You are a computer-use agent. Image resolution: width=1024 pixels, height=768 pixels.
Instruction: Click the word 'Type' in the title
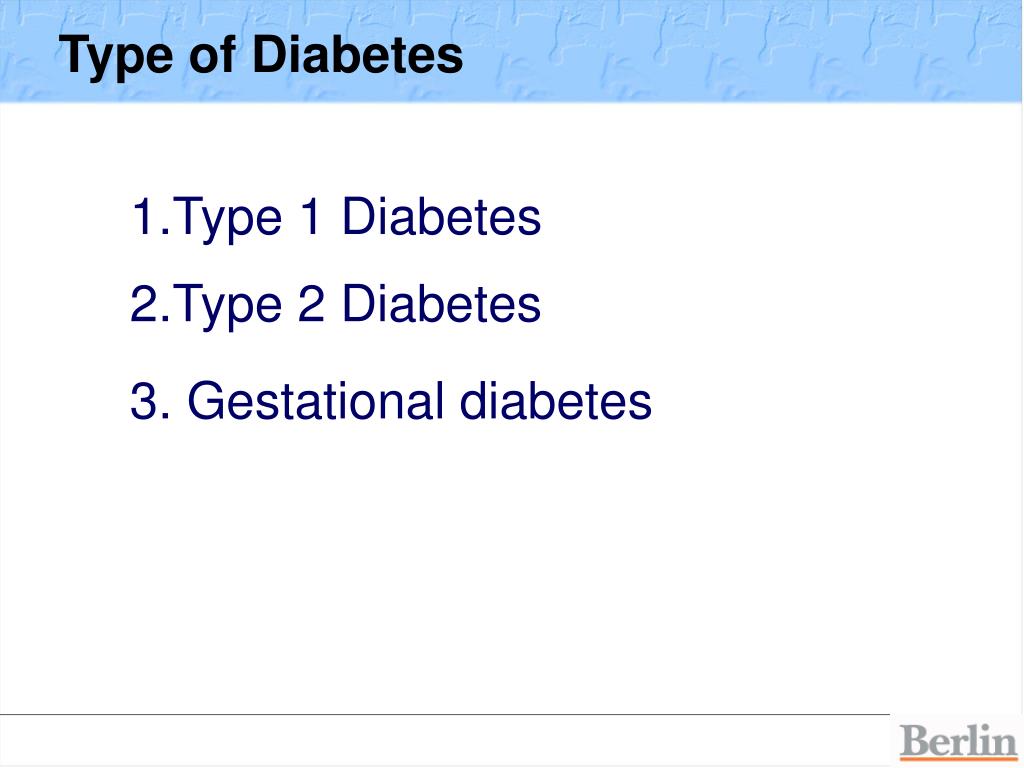(x=116, y=57)
